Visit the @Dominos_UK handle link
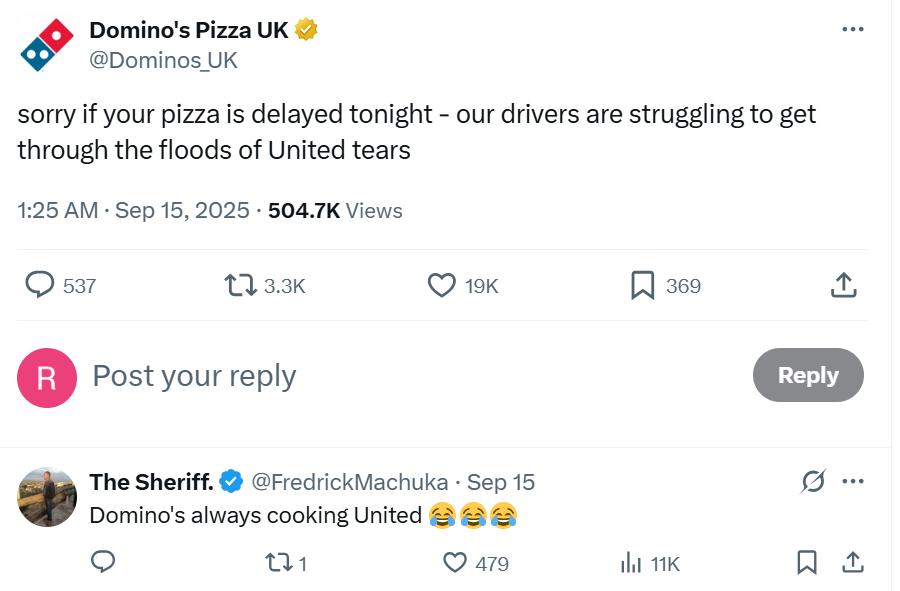 [x=163, y=60]
